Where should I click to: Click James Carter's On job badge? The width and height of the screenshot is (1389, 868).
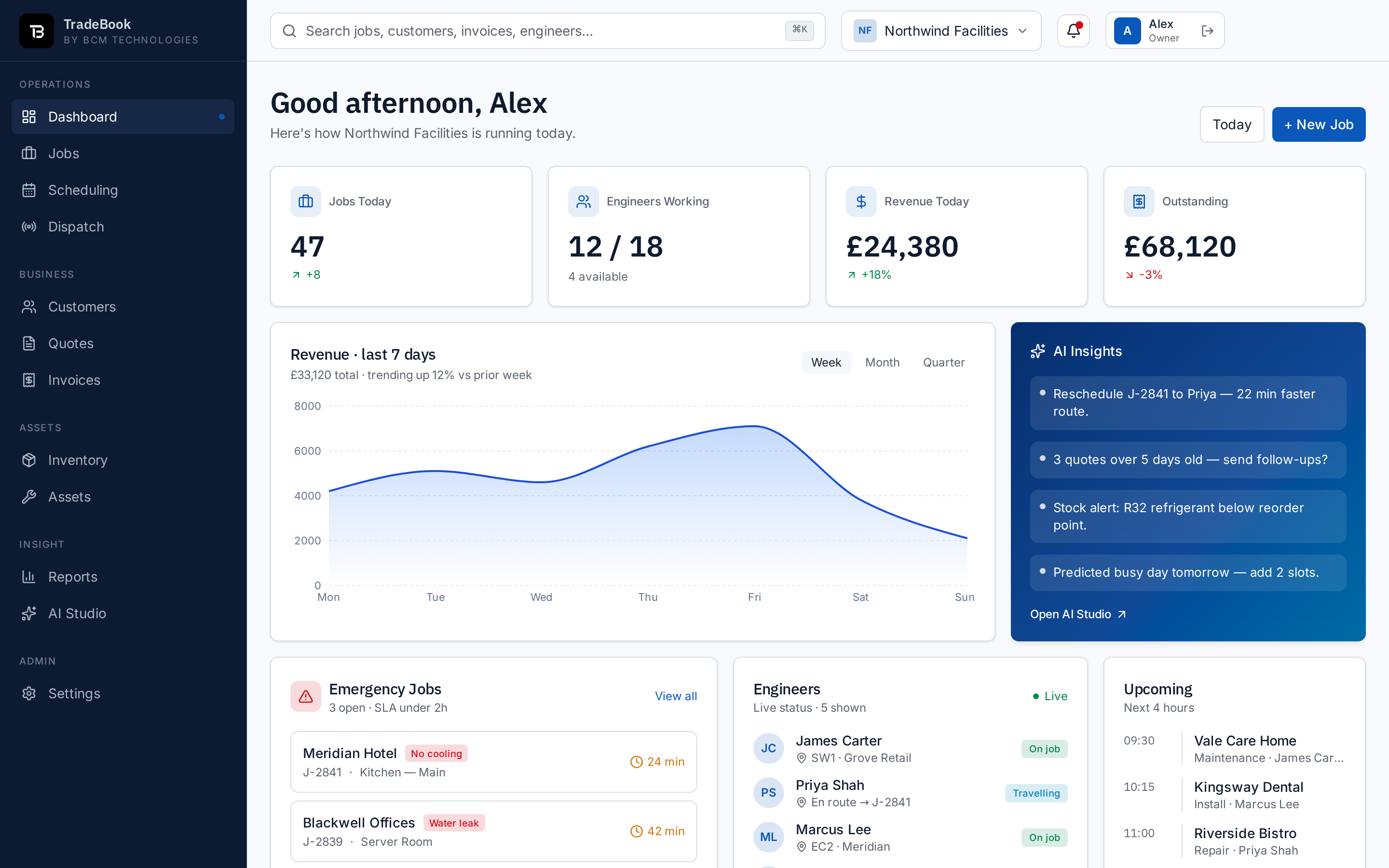[1044, 748]
